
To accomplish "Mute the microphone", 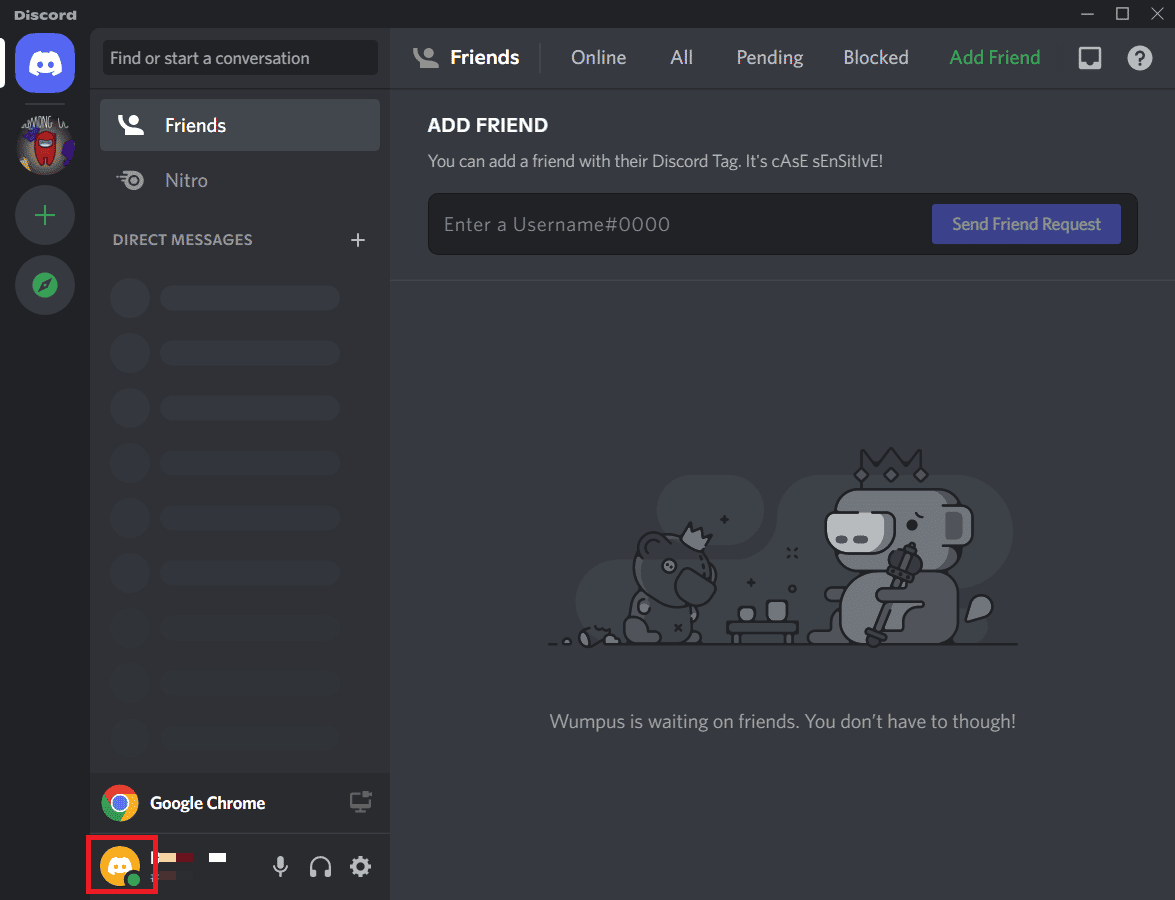I will [x=280, y=866].
